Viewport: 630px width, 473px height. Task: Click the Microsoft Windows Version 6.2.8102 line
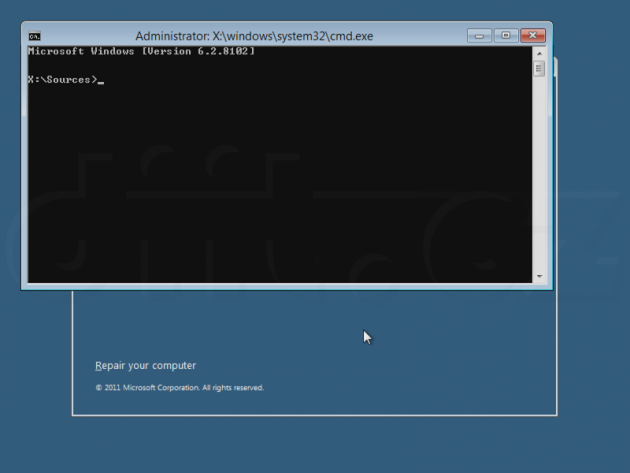click(x=141, y=51)
